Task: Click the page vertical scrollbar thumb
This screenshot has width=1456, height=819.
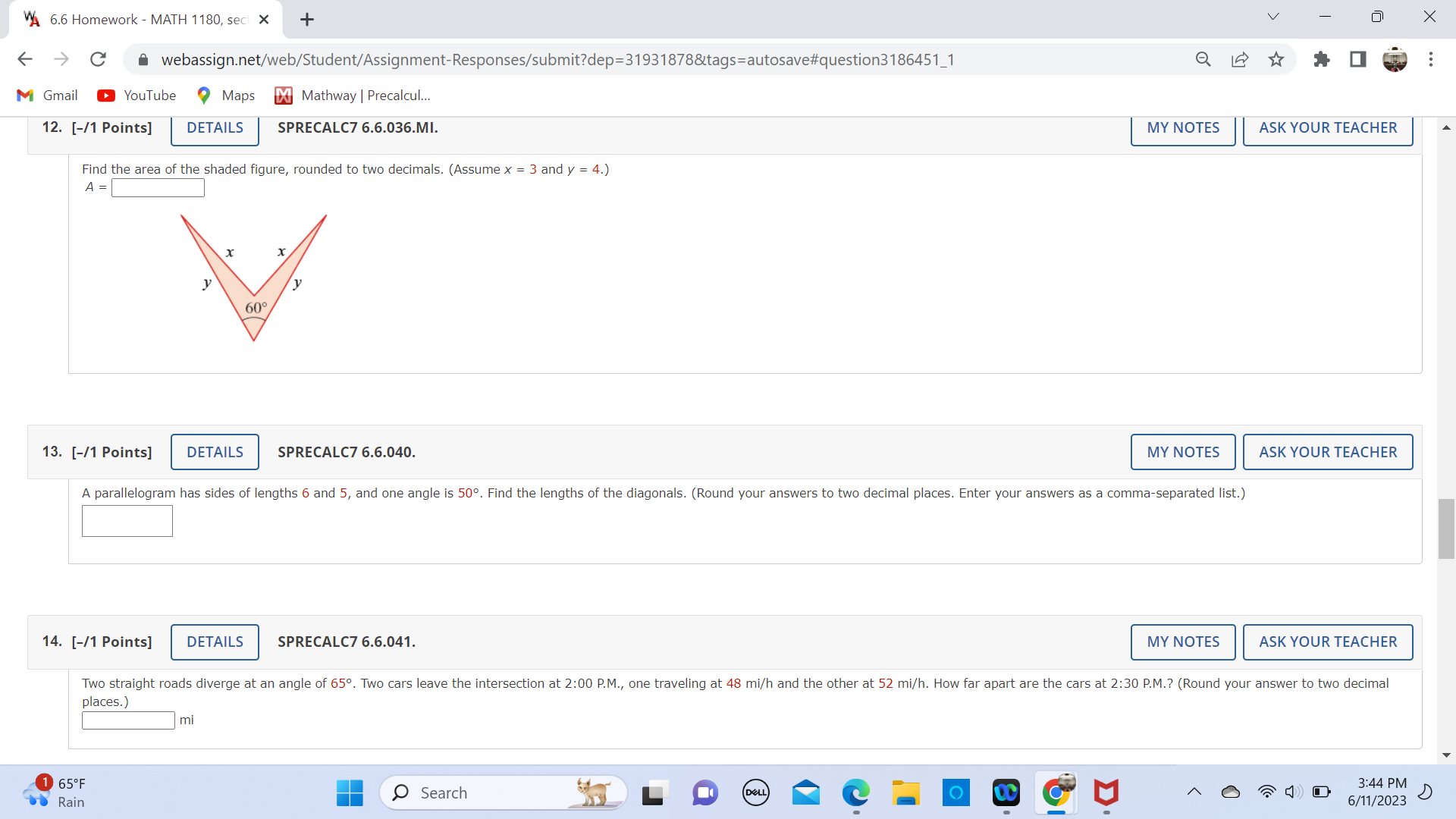Action: 1446,529
